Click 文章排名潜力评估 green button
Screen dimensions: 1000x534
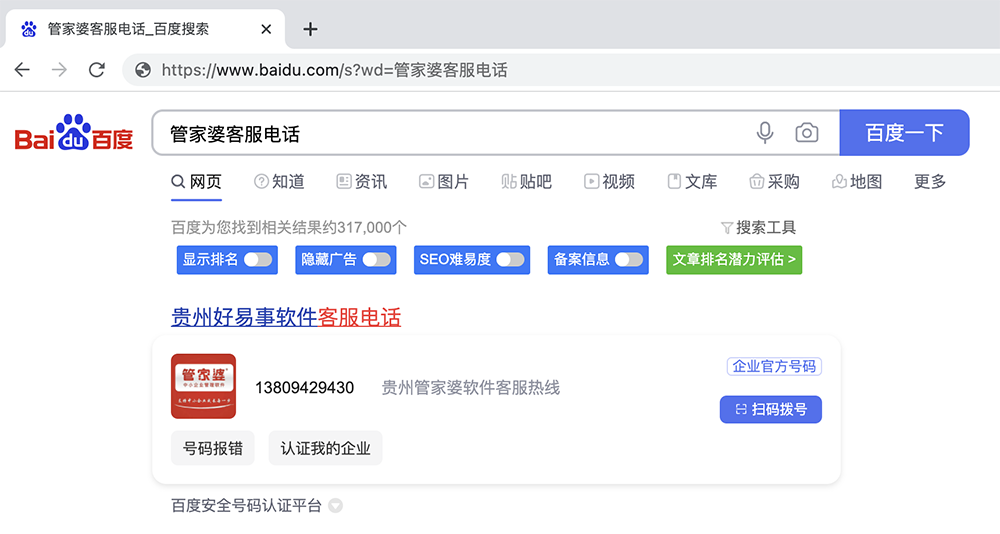pos(734,260)
